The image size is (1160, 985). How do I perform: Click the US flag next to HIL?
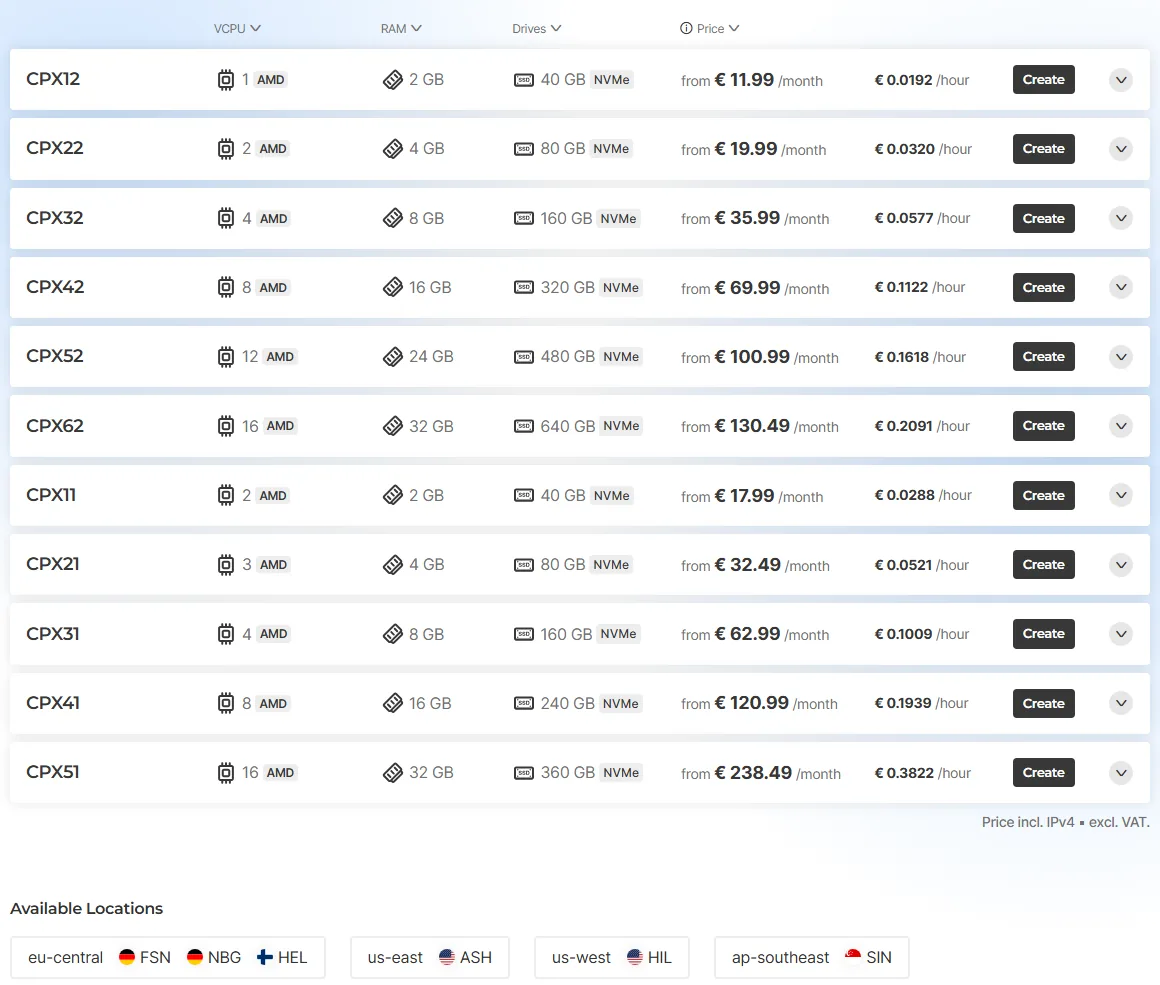pyautogui.click(x=635, y=957)
